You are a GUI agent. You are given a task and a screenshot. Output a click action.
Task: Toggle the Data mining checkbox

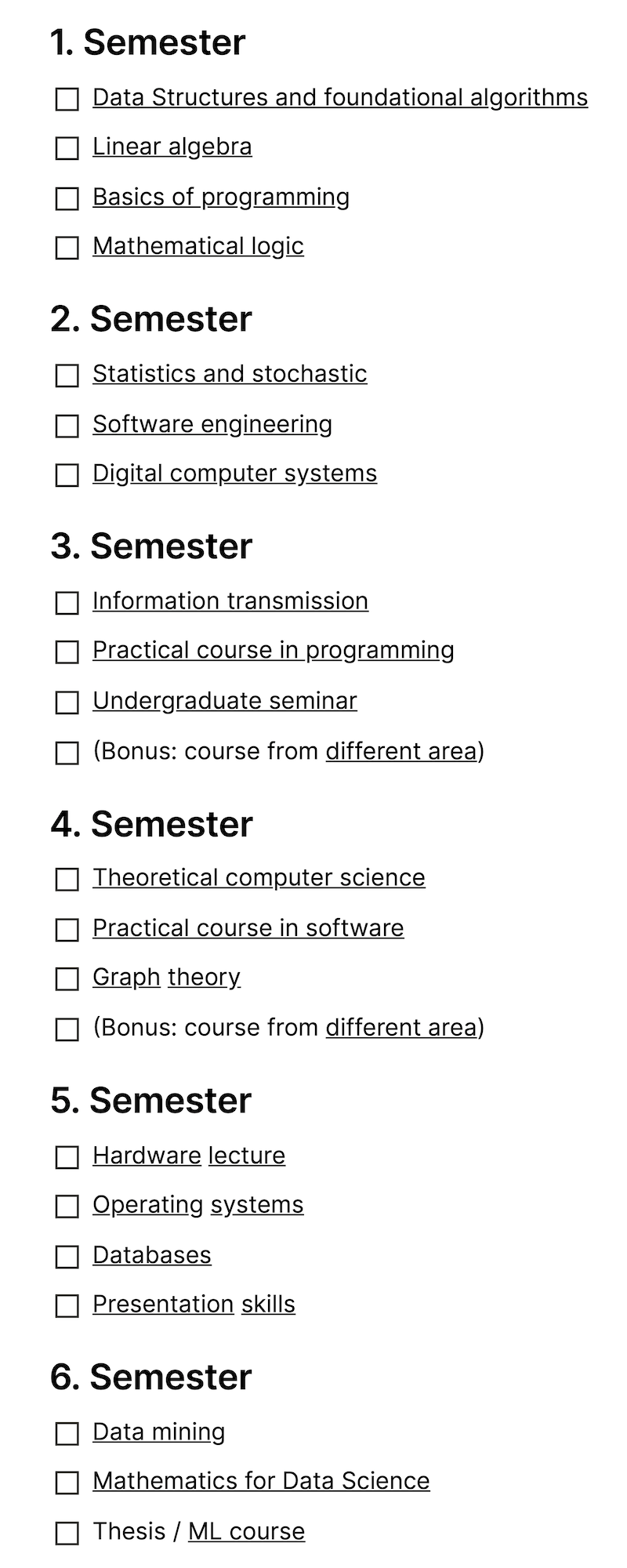pyautogui.click(x=67, y=1434)
